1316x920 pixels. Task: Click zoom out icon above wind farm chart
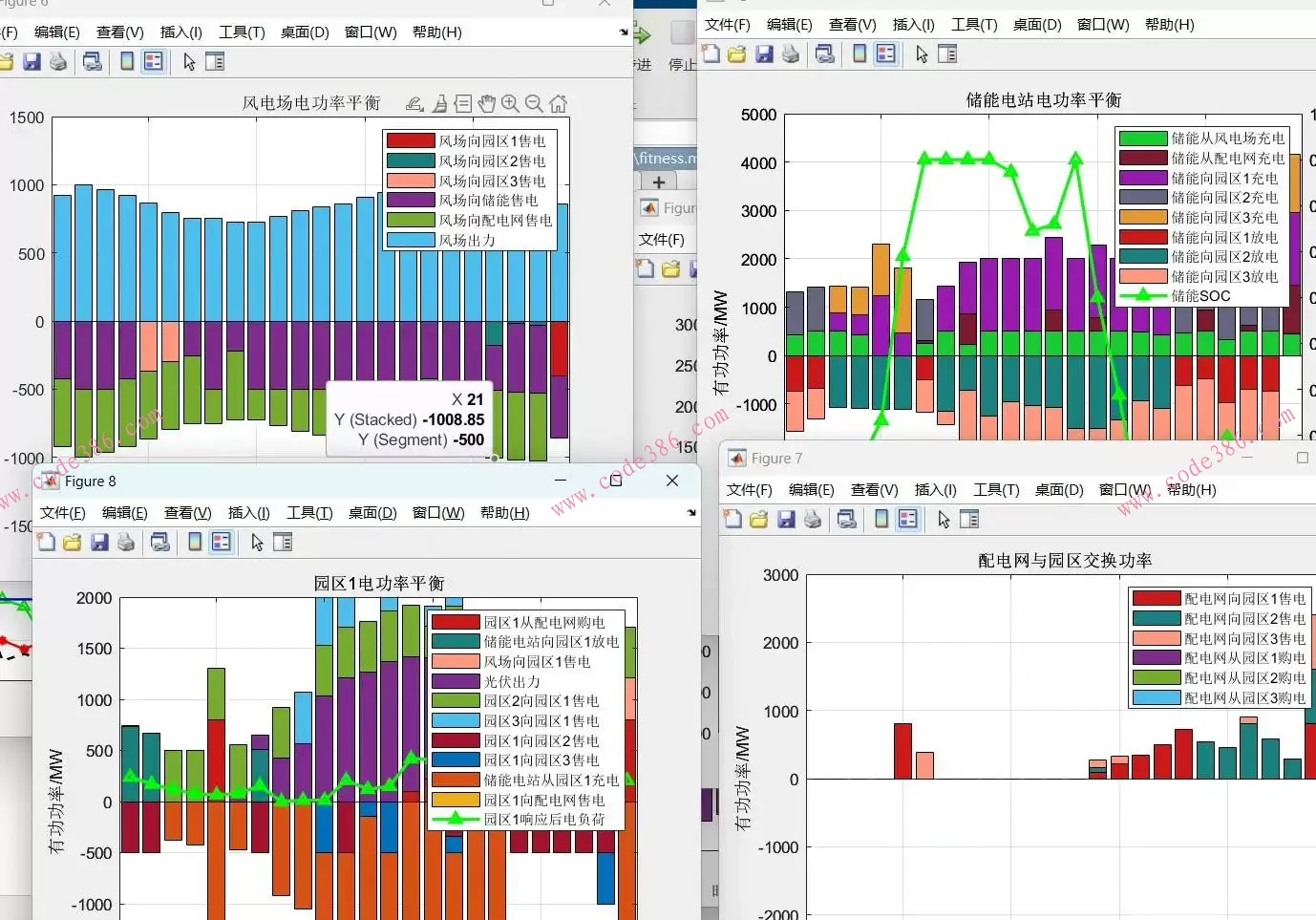535,103
